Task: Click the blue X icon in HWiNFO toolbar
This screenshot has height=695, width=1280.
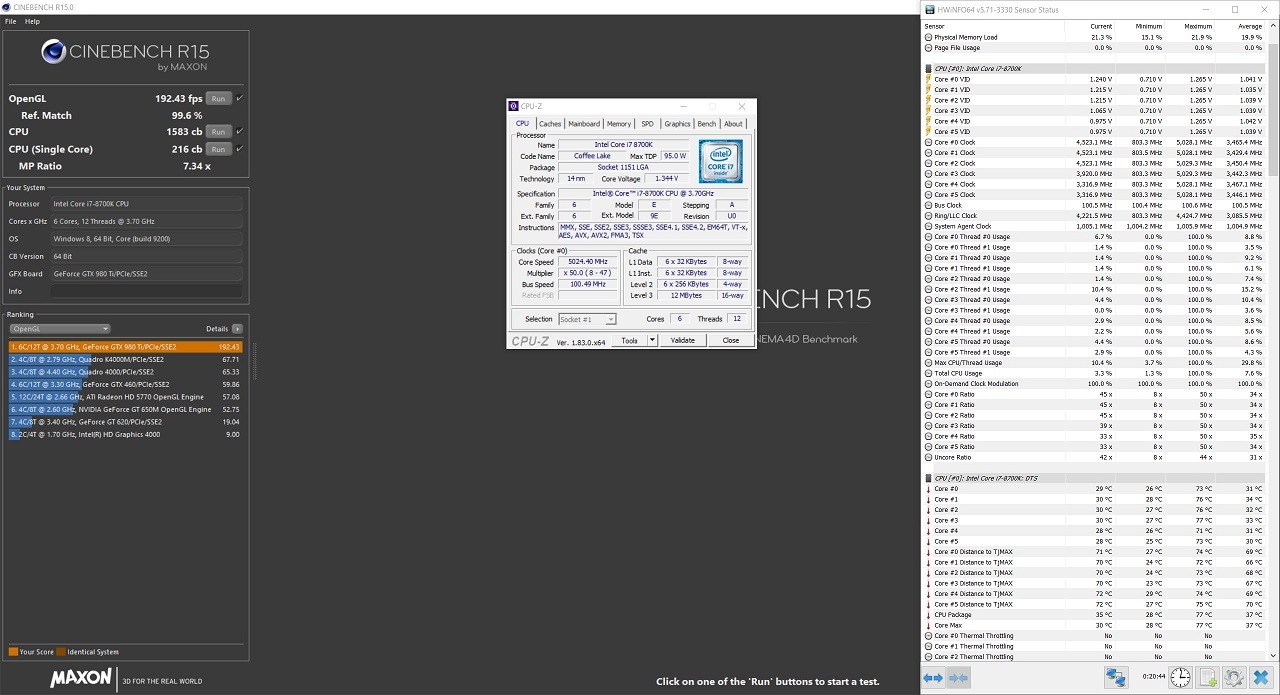Action: 1261,678
